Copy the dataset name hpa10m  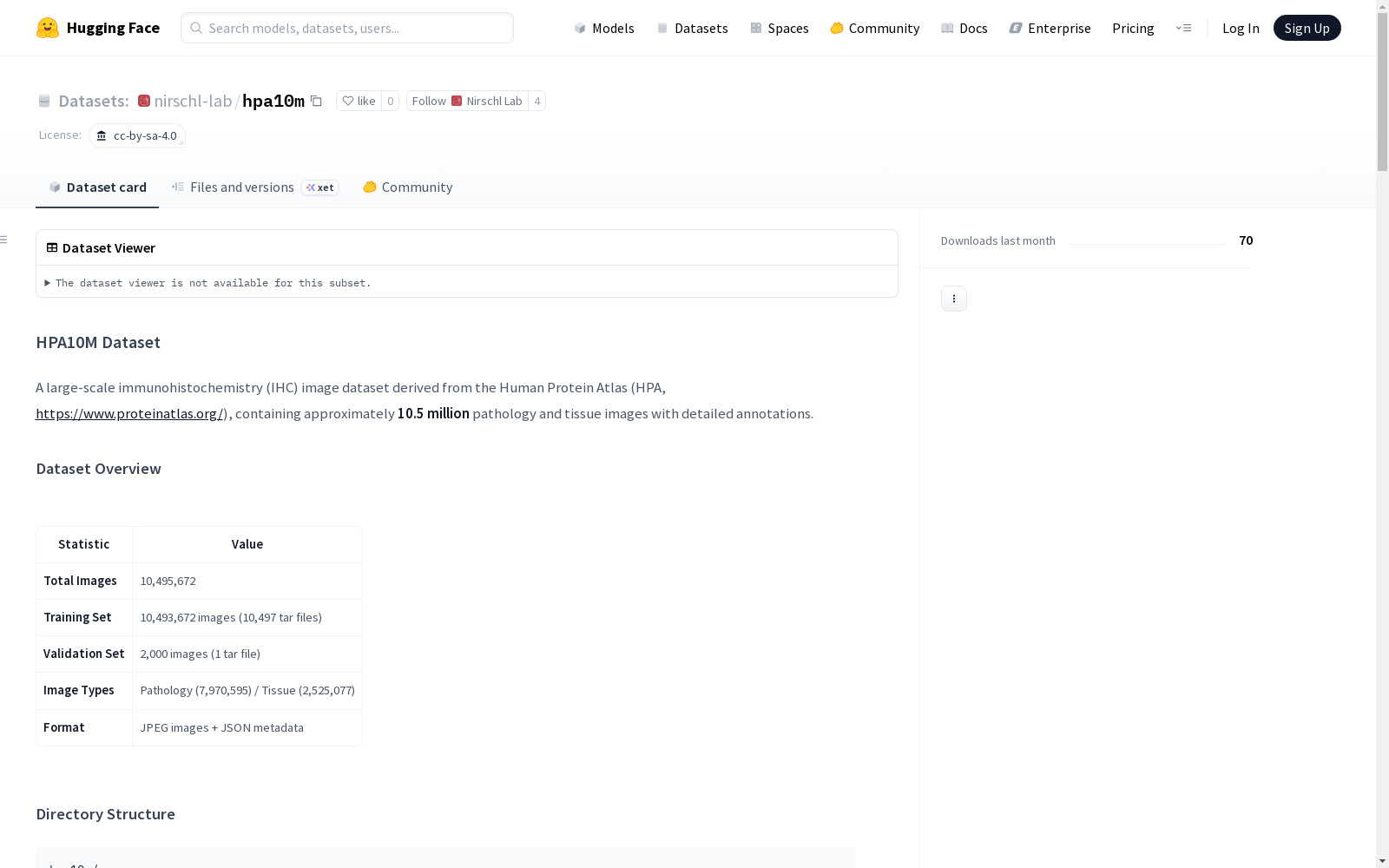[317, 101]
